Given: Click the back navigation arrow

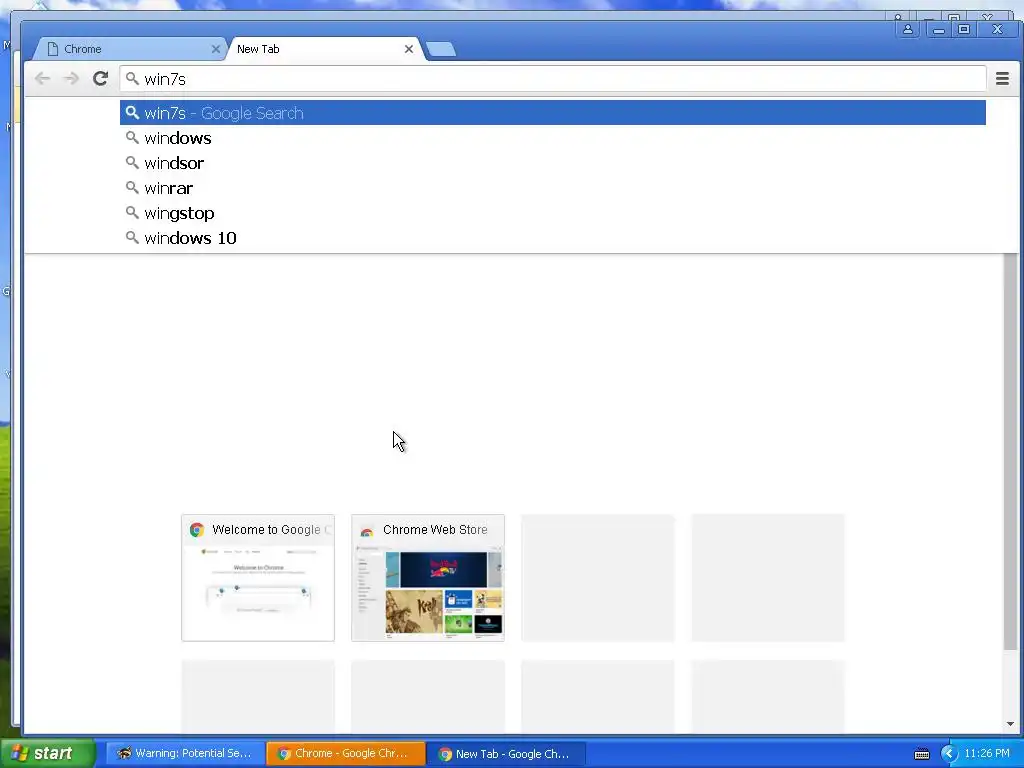Looking at the screenshot, I should coord(42,79).
